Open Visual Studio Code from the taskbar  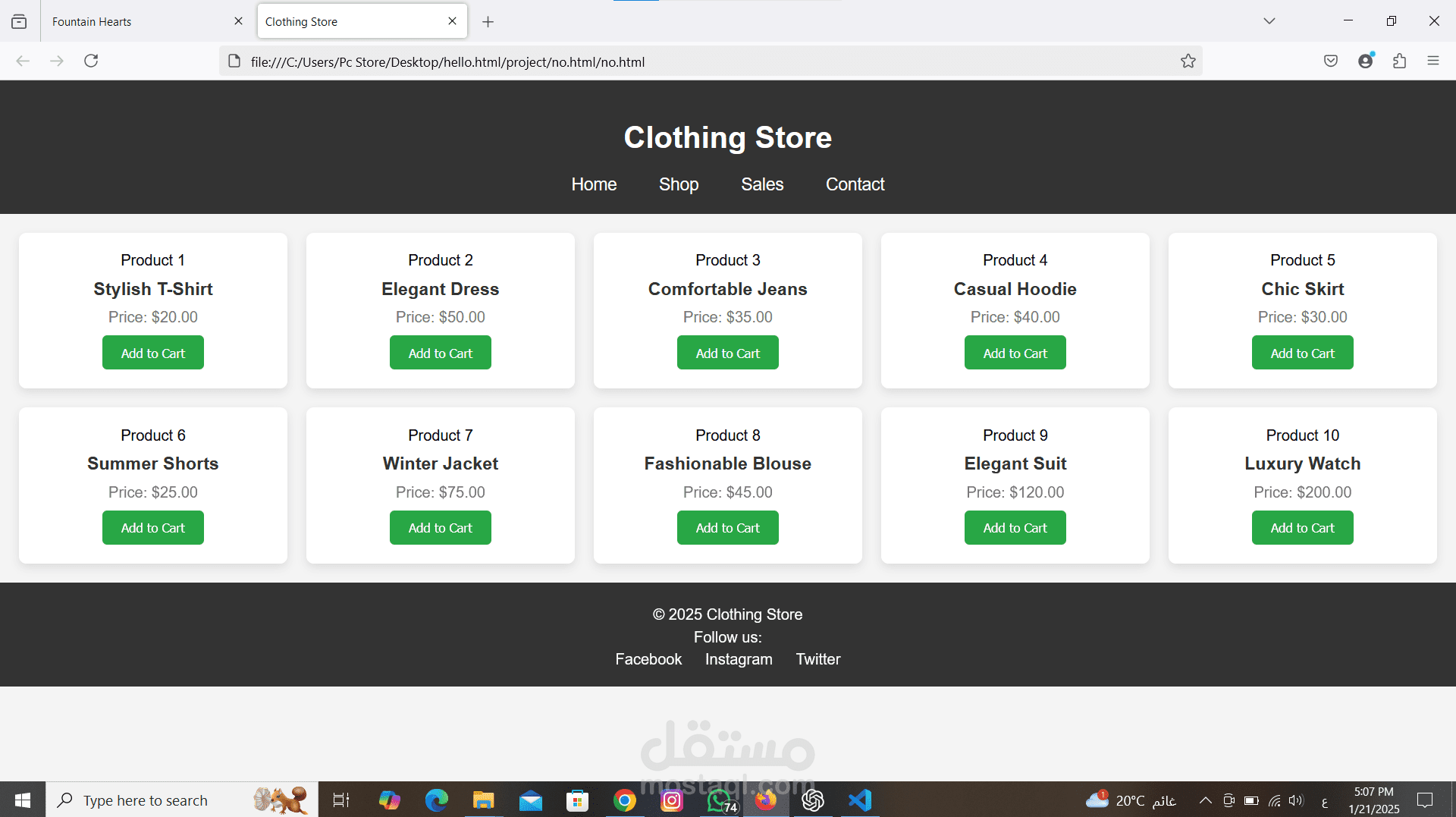[860, 800]
